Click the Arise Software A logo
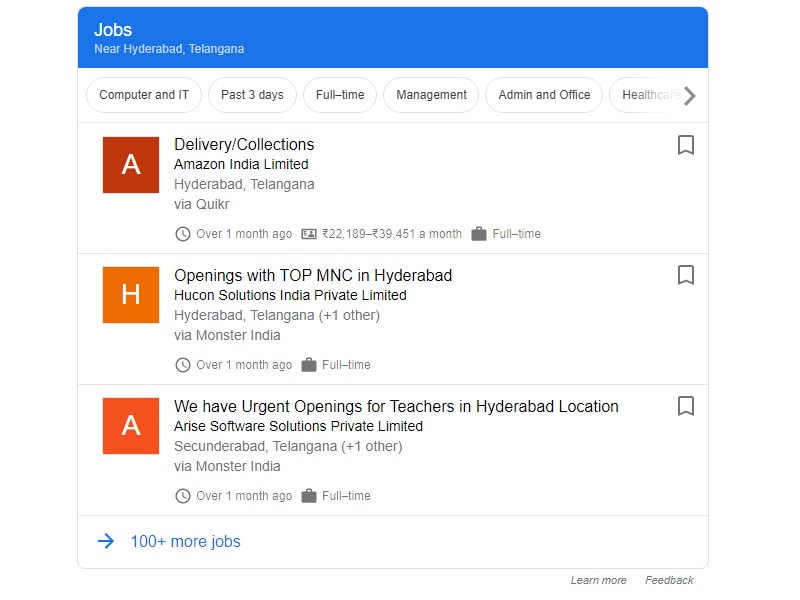800x600 pixels. pyautogui.click(x=131, y=426)
